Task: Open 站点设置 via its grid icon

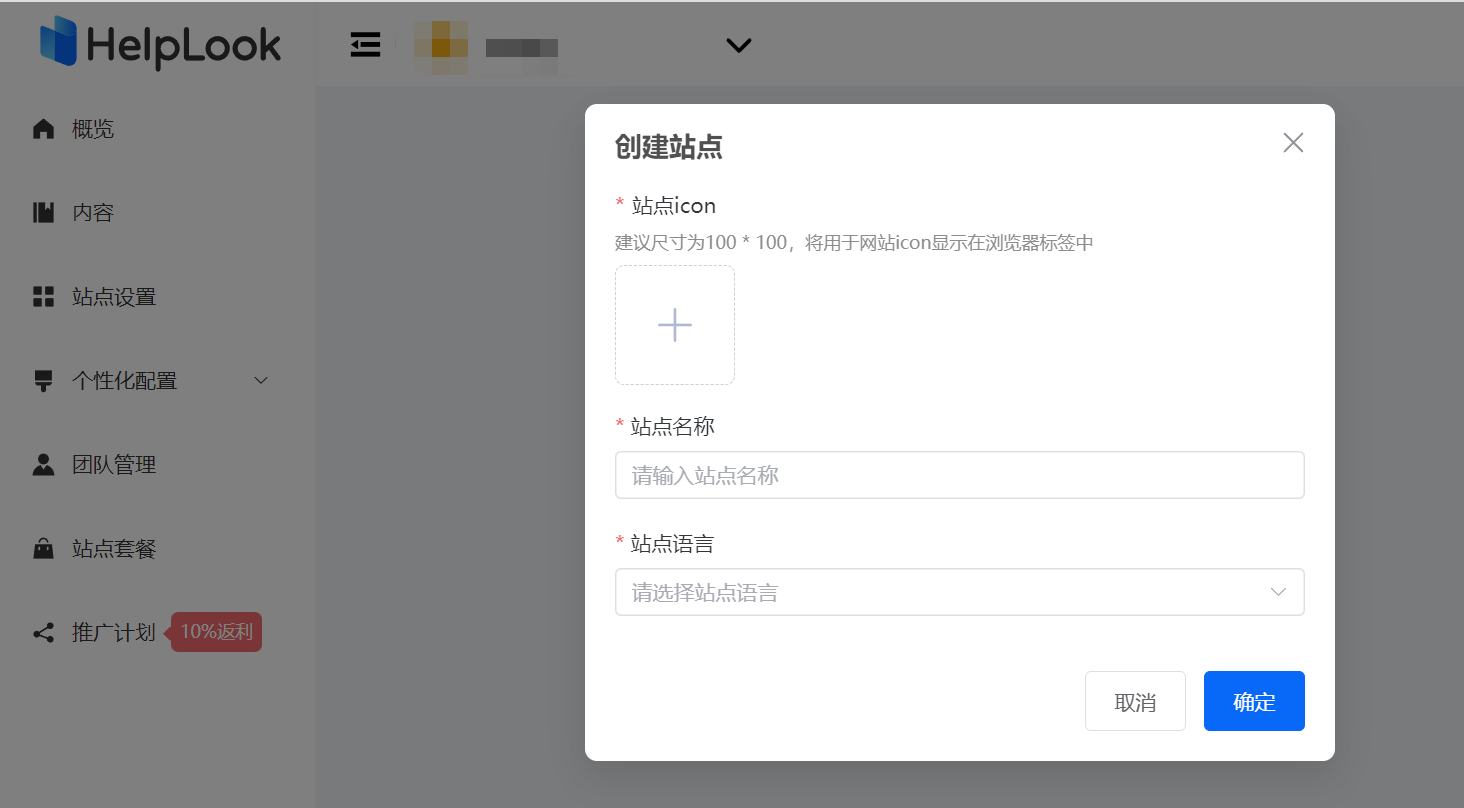Action: pyautogui.click(x=43, y=296)
